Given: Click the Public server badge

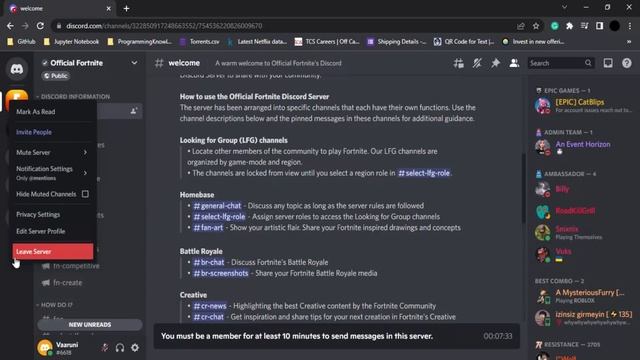Looking at the screenshot, I should (x=55, y=76).
